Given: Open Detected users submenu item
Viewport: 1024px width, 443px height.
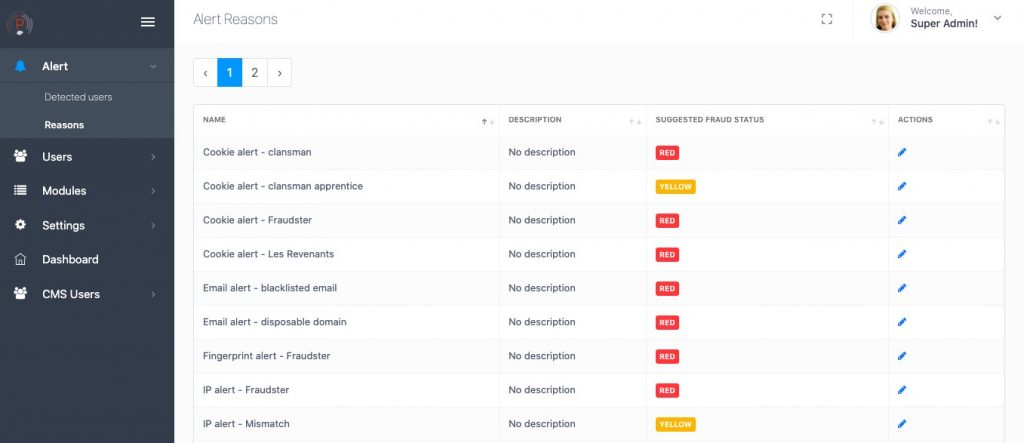Looking at the screenshot, I should tap(78, 97).
